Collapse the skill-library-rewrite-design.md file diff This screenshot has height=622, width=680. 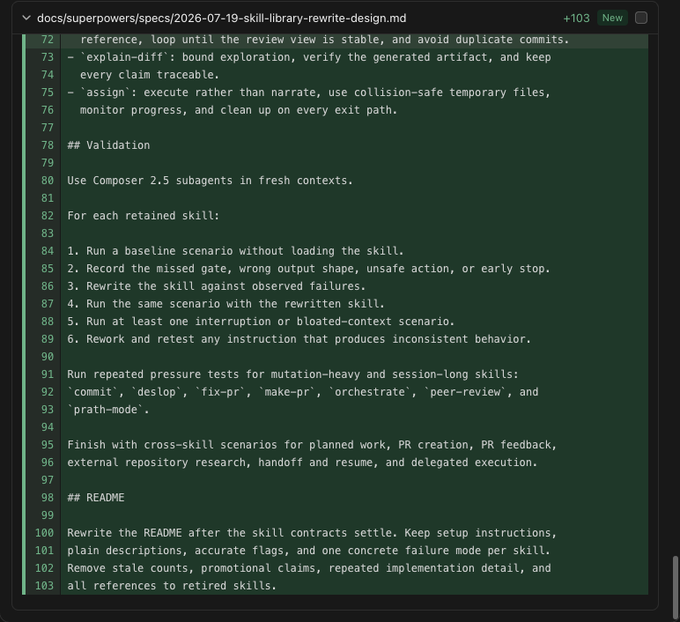(x=26, y=18)
